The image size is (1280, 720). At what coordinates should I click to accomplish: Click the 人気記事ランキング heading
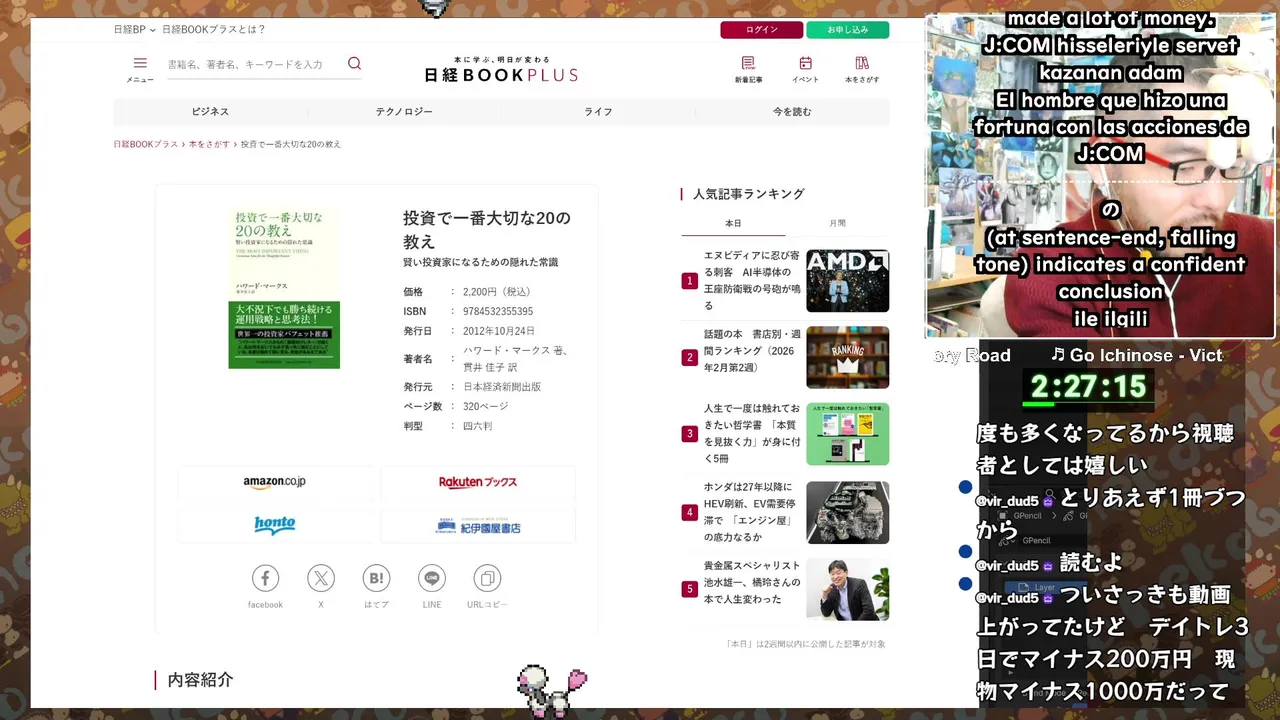(x=749, y=194)
